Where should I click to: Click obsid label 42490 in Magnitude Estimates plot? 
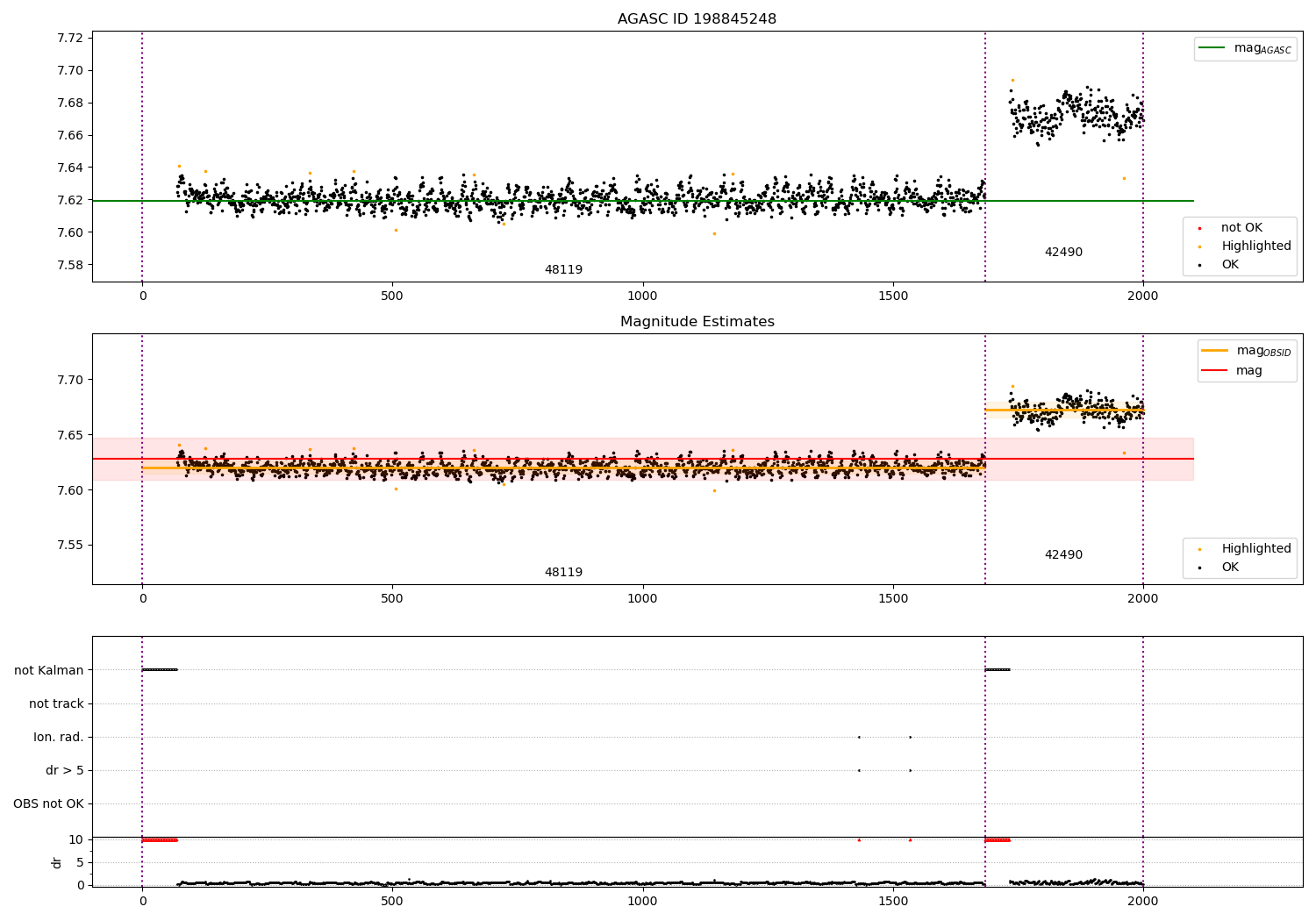pos(1063,555)
